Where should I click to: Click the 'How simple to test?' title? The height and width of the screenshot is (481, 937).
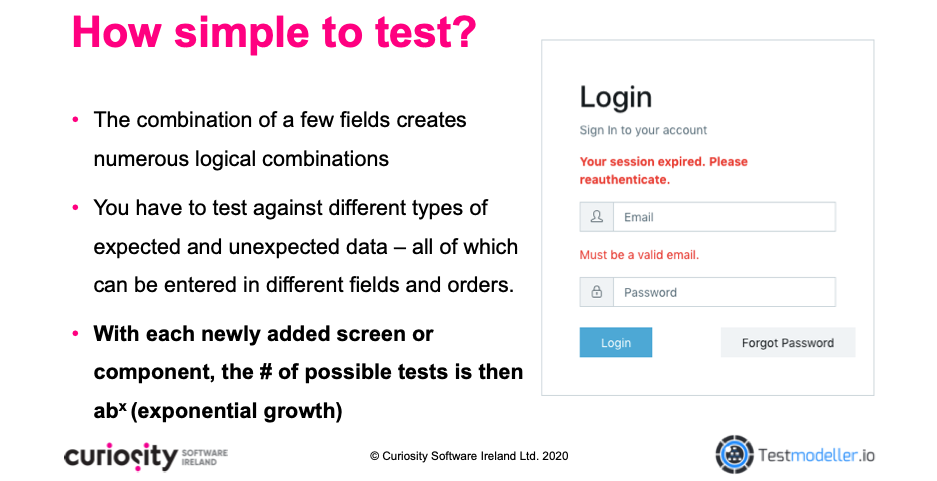[274, 31]
